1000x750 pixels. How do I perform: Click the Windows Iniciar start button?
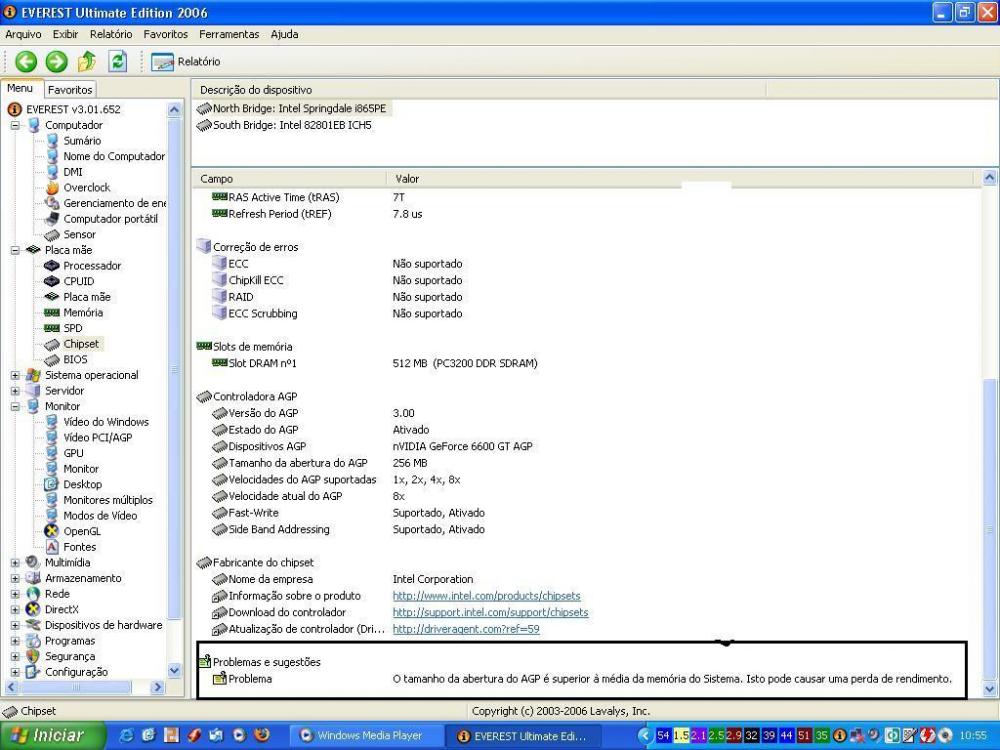tap(48, 736)
